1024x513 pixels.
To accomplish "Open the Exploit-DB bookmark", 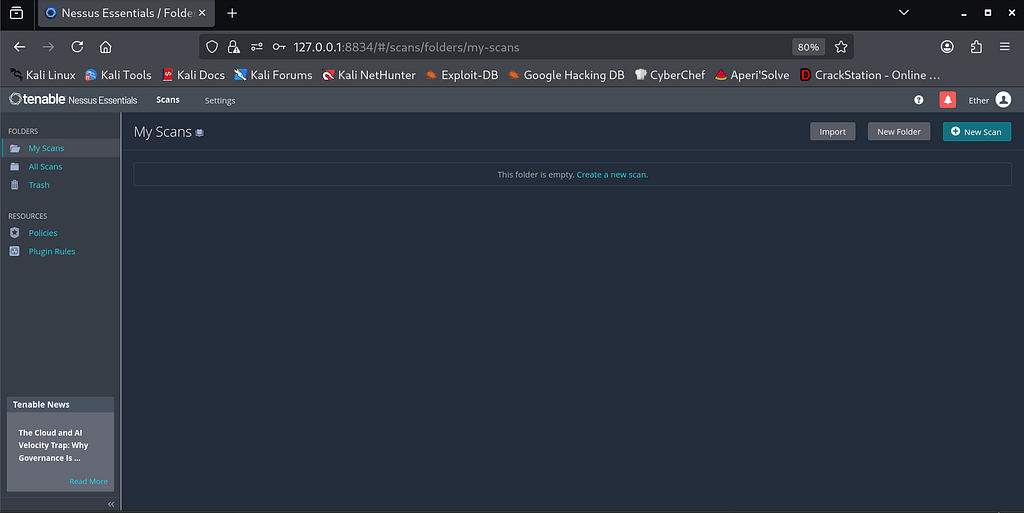I will (462, 75).
